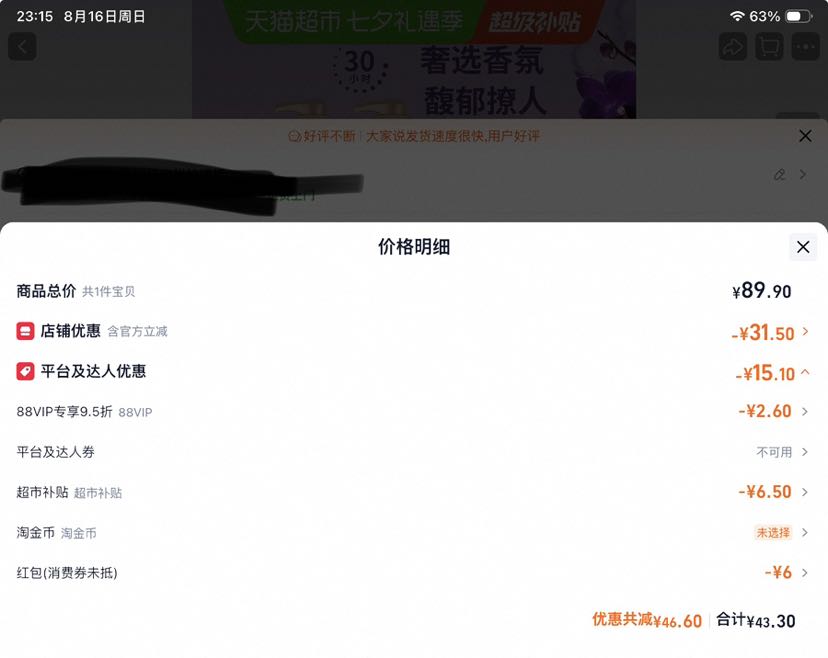Tap 88VIP专享9.5折 row label

tap(64, 411)
